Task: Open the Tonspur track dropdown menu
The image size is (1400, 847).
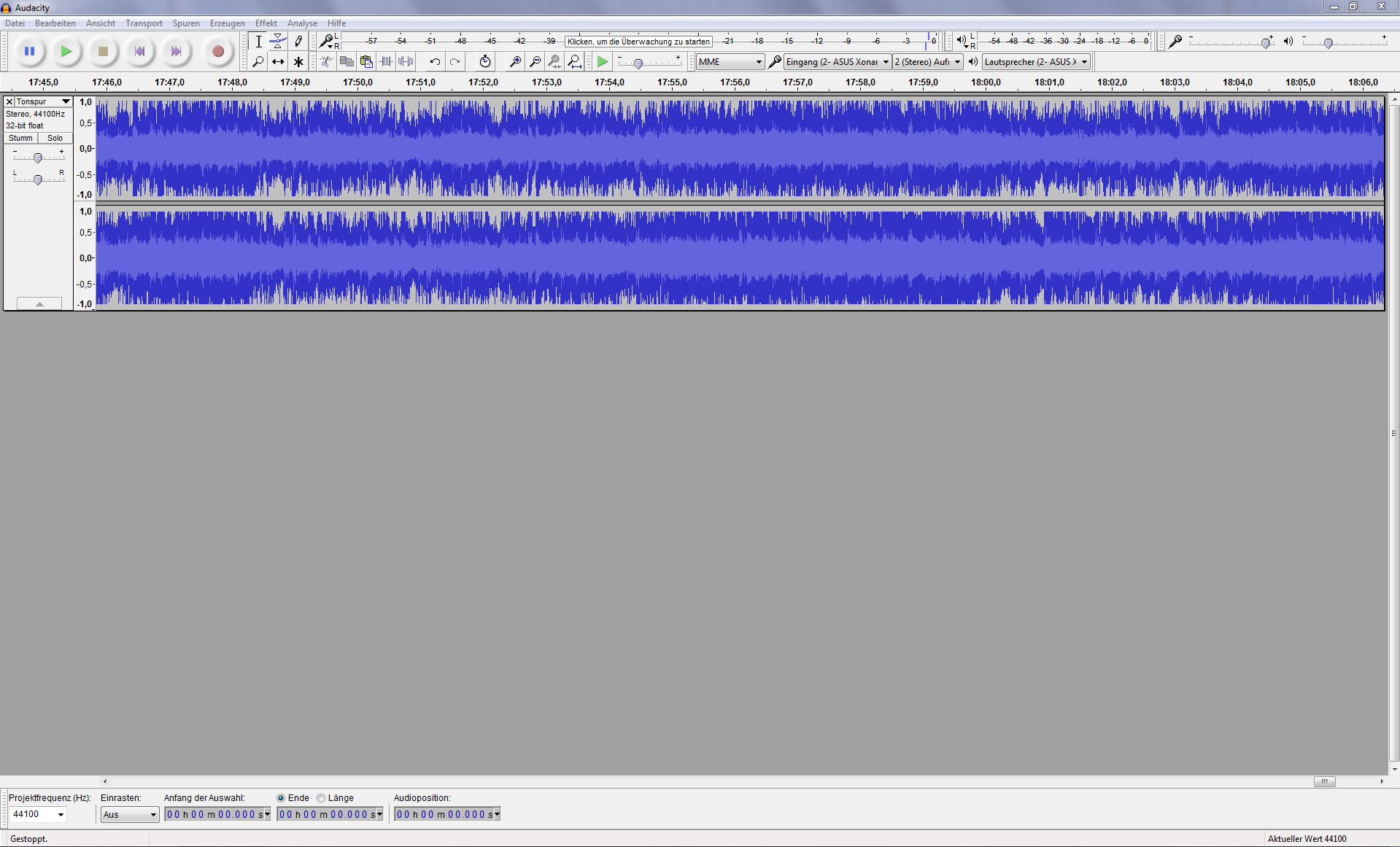Action: (x=43, y=101)
